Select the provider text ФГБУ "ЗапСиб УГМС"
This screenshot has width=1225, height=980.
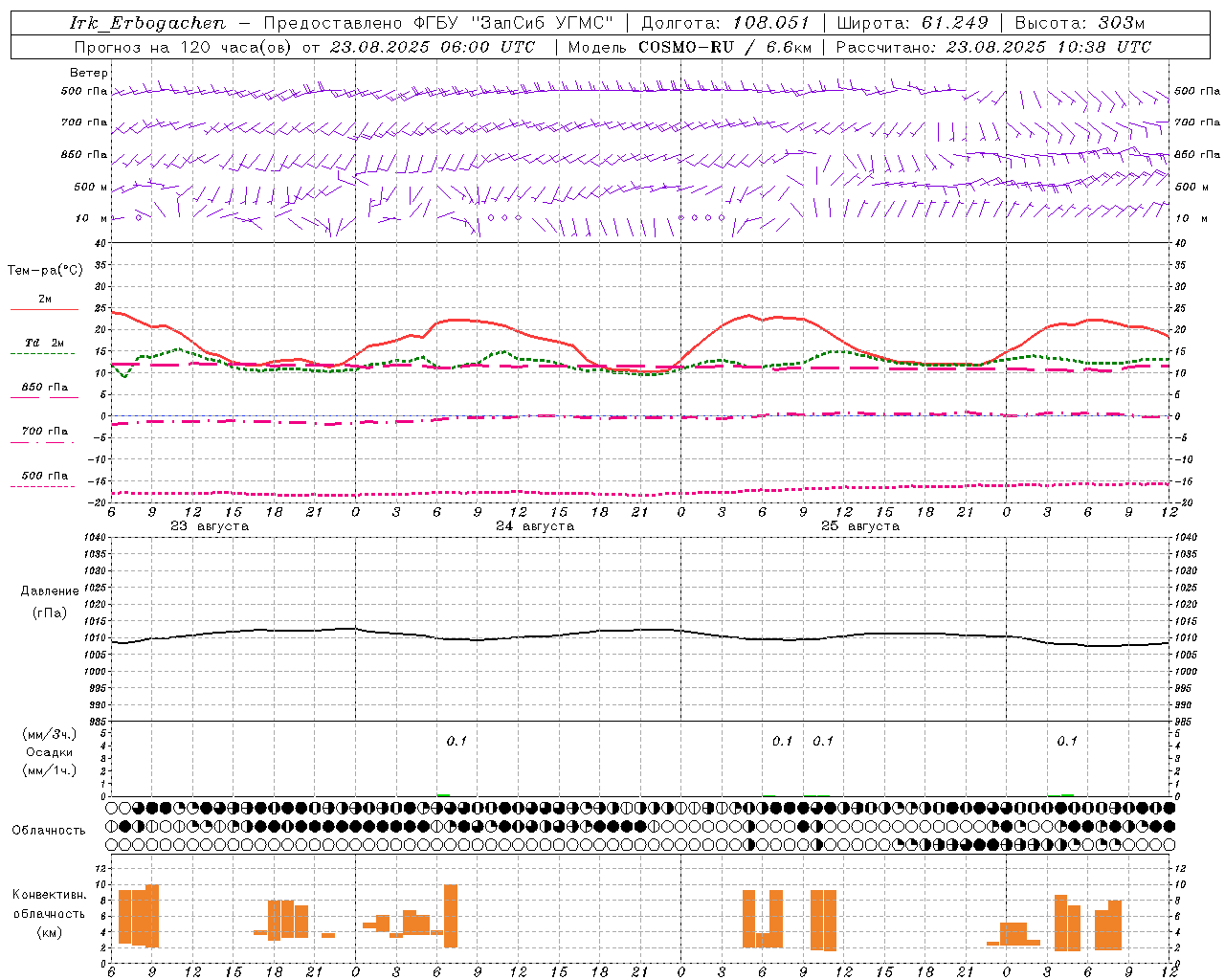512,23
